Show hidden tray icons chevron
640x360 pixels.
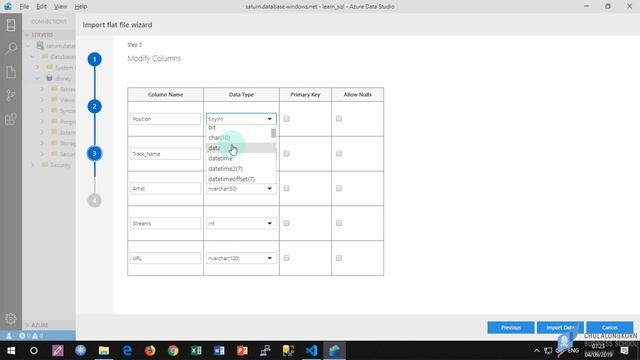pos(537,351)
